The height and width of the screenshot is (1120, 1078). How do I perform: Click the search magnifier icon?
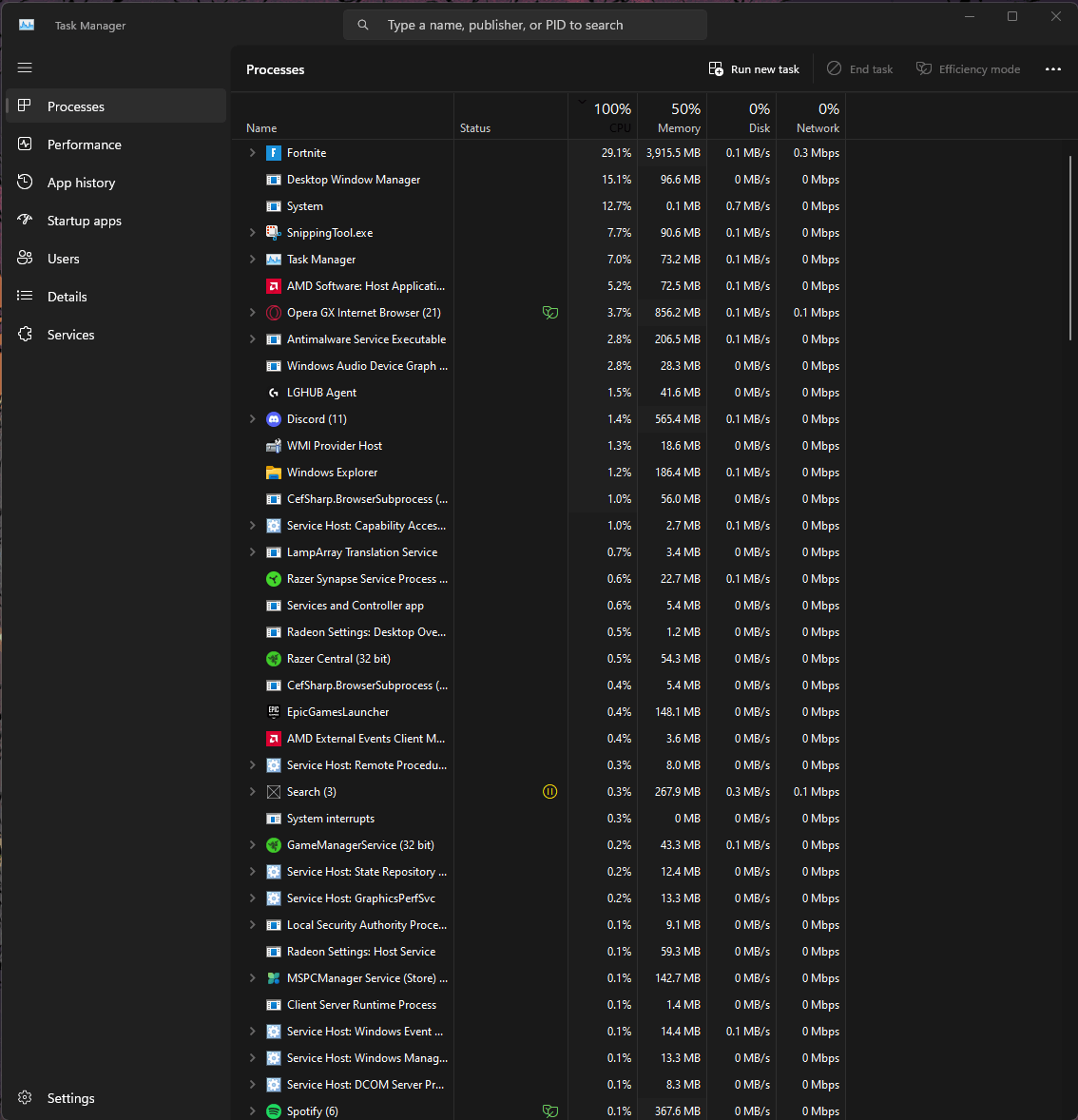click(x=363, y=25)
